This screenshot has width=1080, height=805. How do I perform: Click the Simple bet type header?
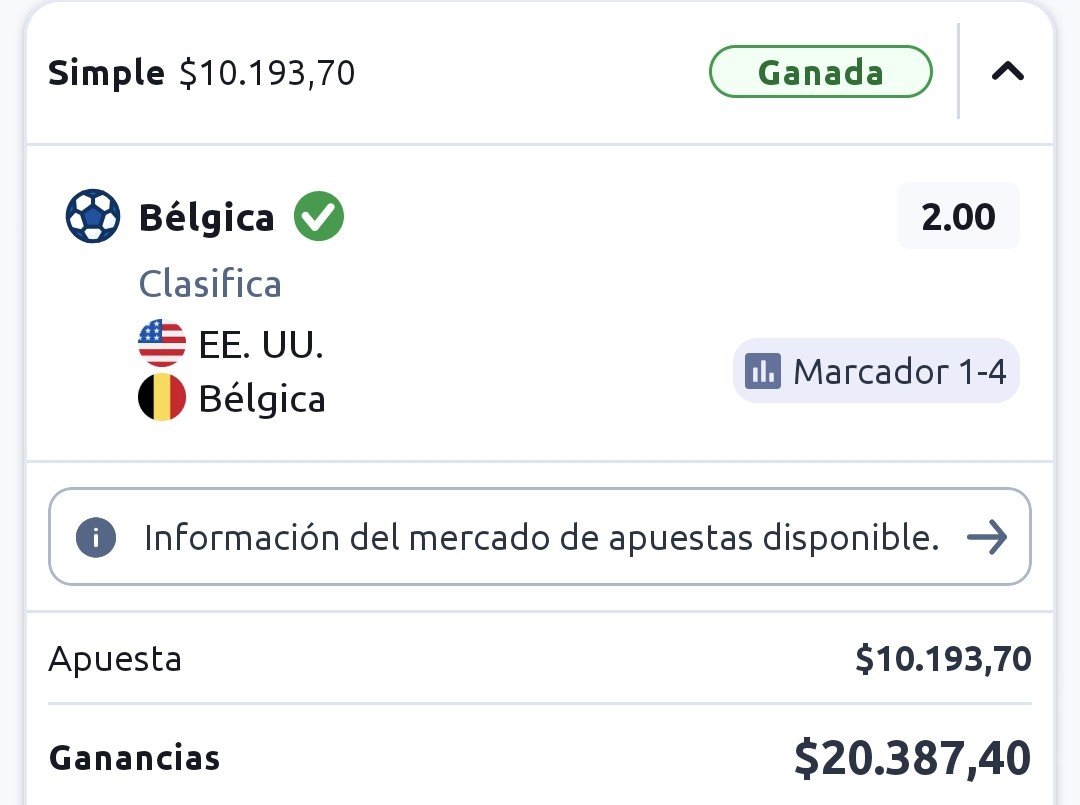pyautogui.click(x=106, y=72)
